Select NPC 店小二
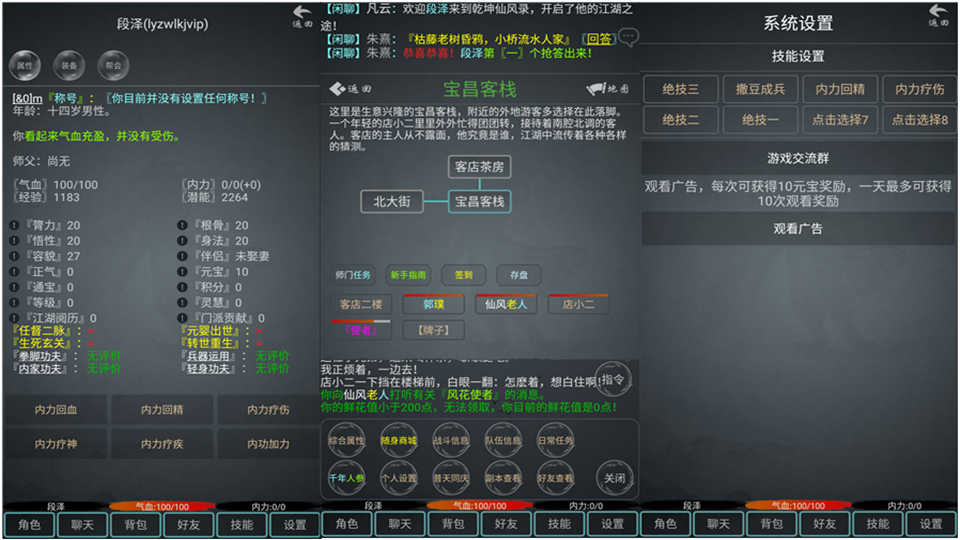This screenshot has height=540, width=960. click(x=578, y=304)
